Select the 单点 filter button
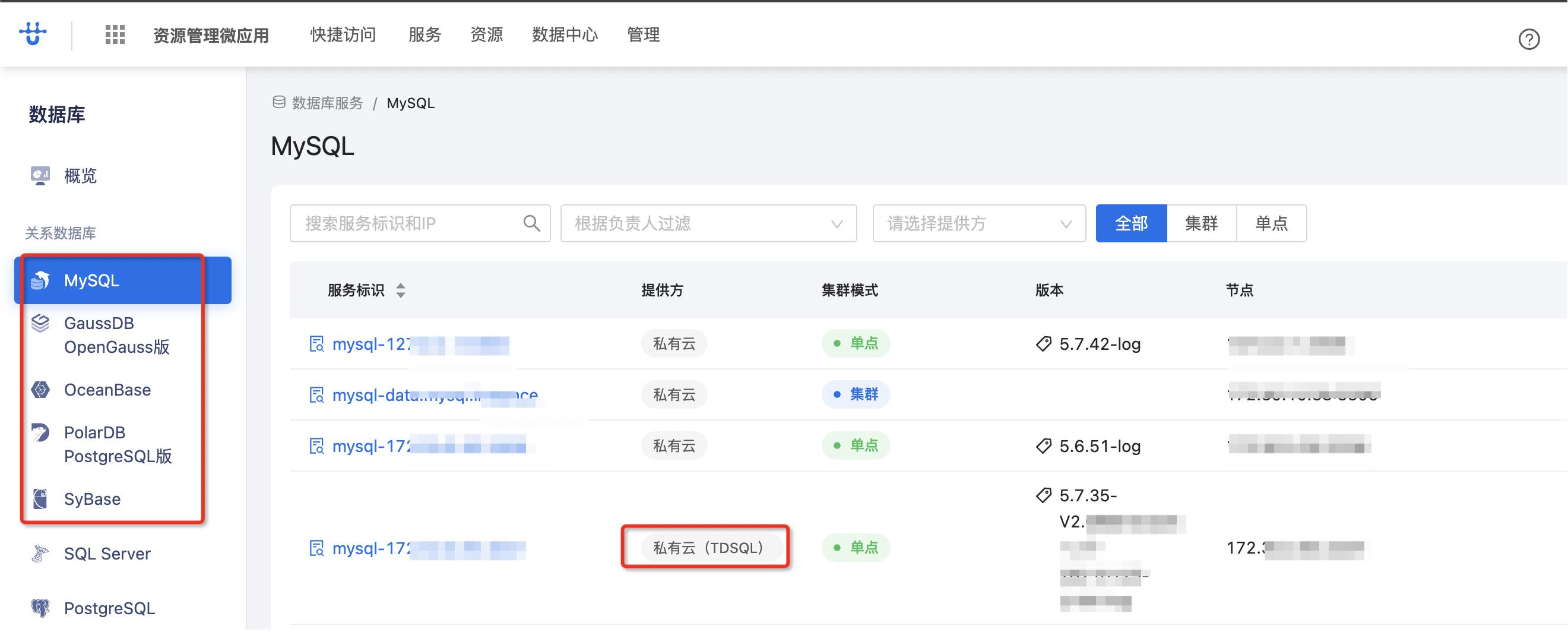The width and height of the screenshot is (1568, 632). (1272, 223)
